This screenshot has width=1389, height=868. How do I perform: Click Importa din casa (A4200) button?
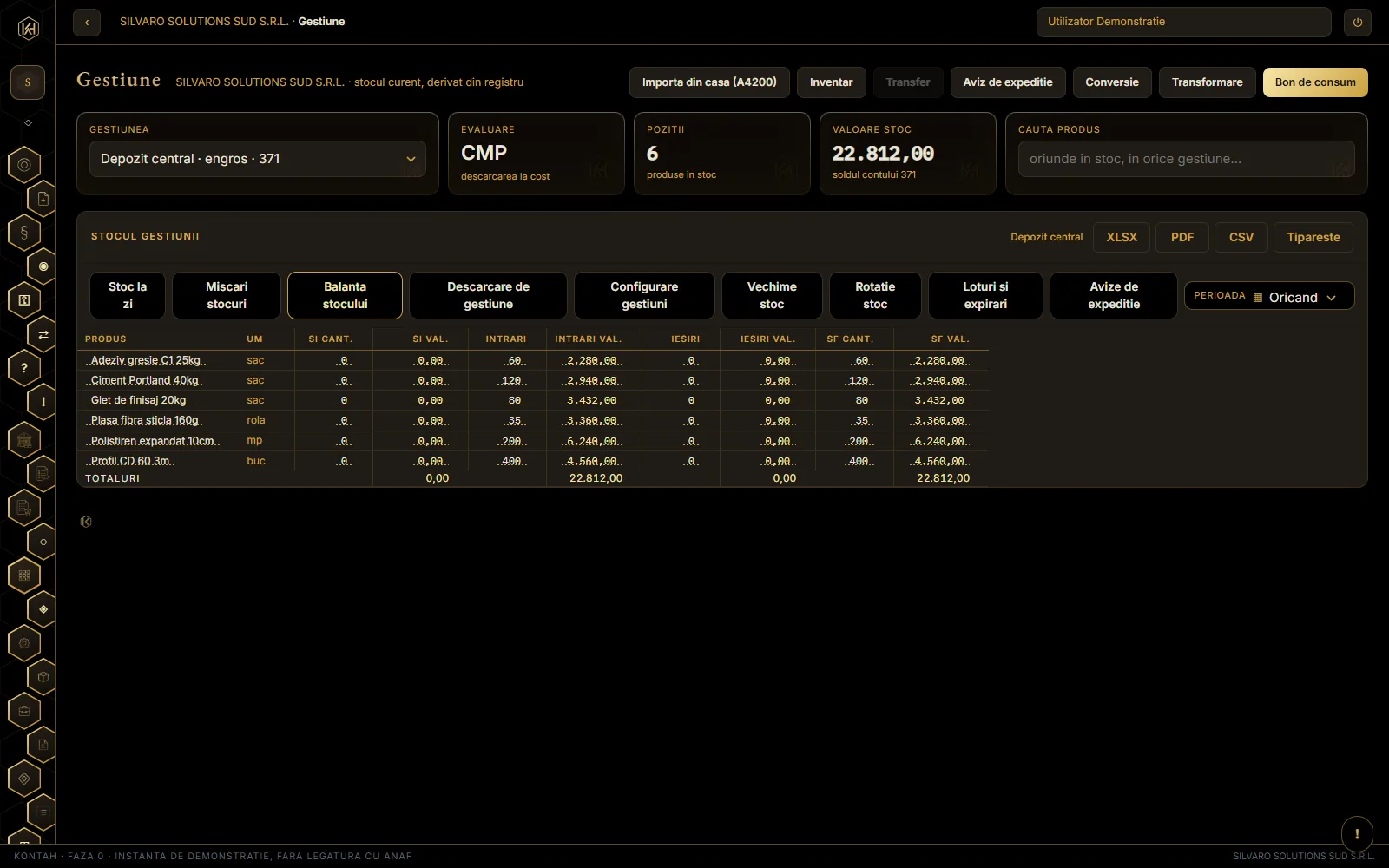709,82
